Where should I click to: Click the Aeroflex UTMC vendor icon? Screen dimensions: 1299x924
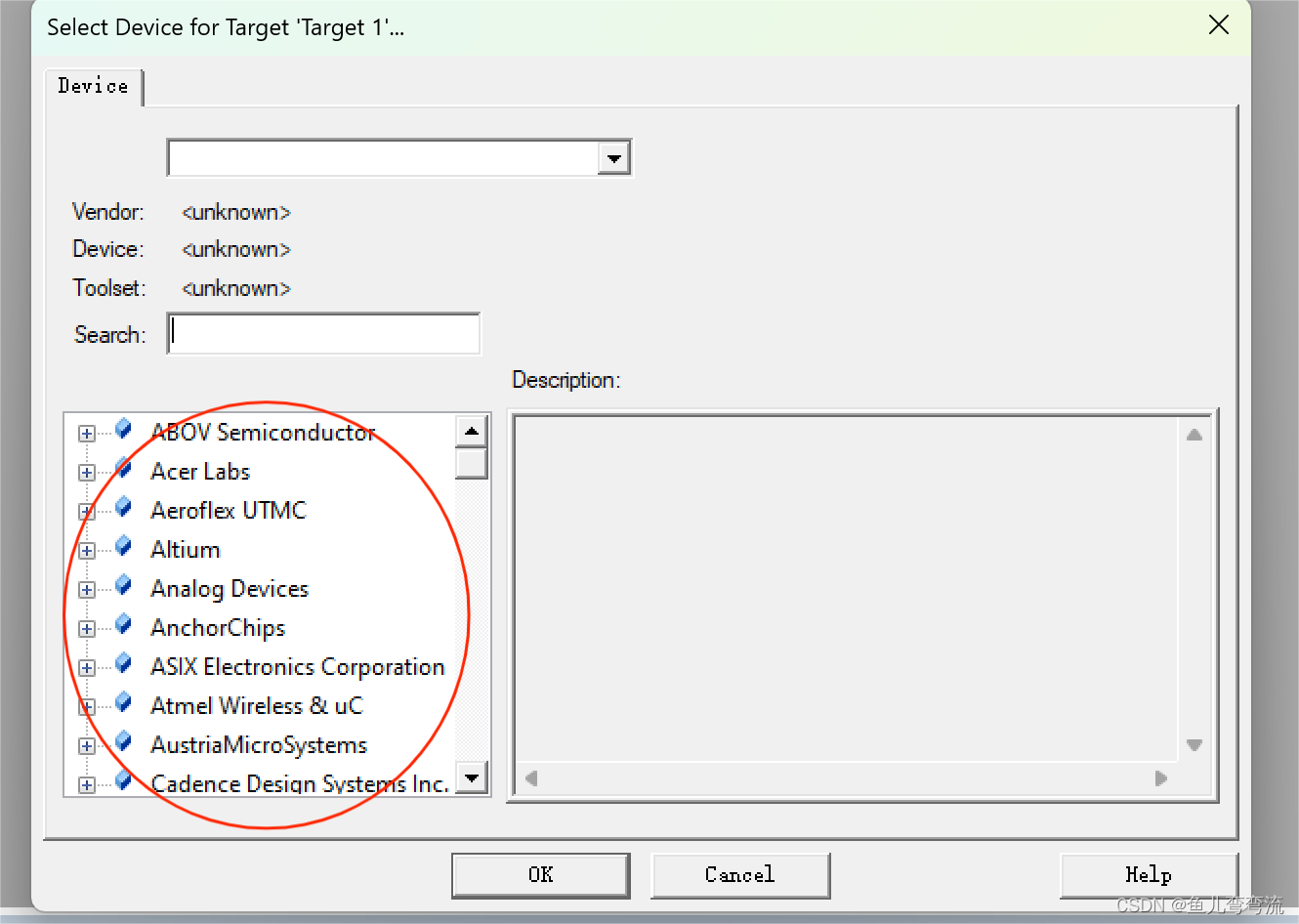pos(124,507)
